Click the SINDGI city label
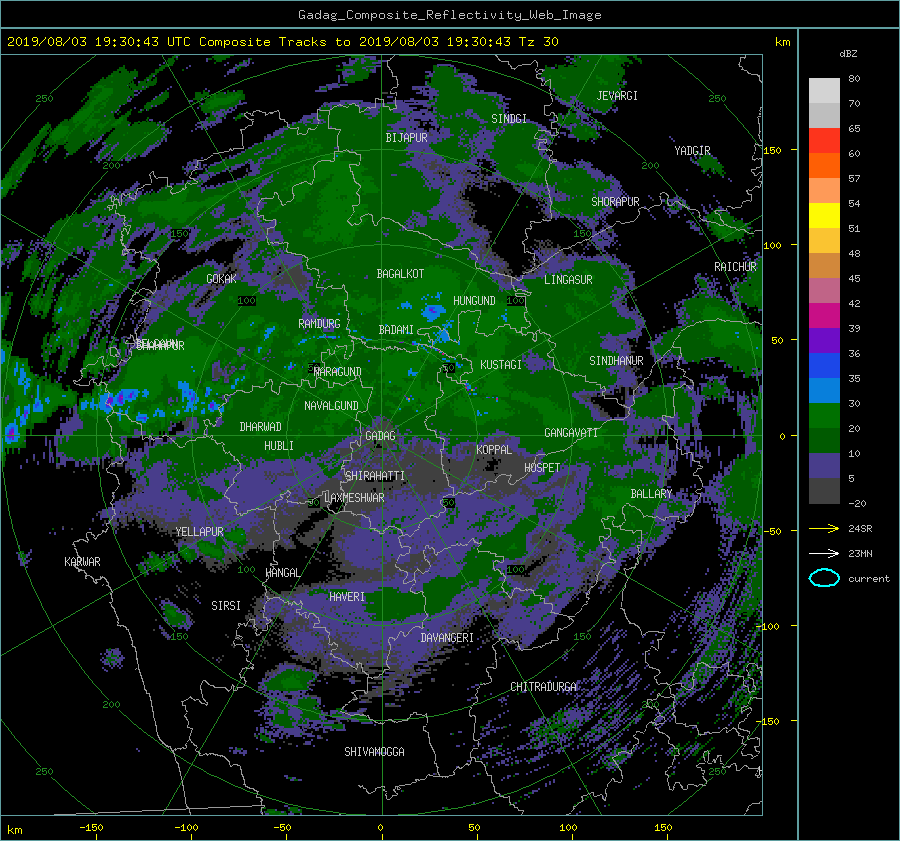 [509, 119]
